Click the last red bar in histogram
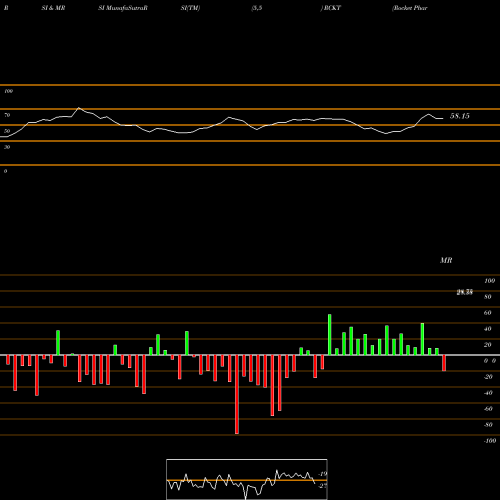The height and width of the screenshot is (500, 500). click(x=444, y=363)
